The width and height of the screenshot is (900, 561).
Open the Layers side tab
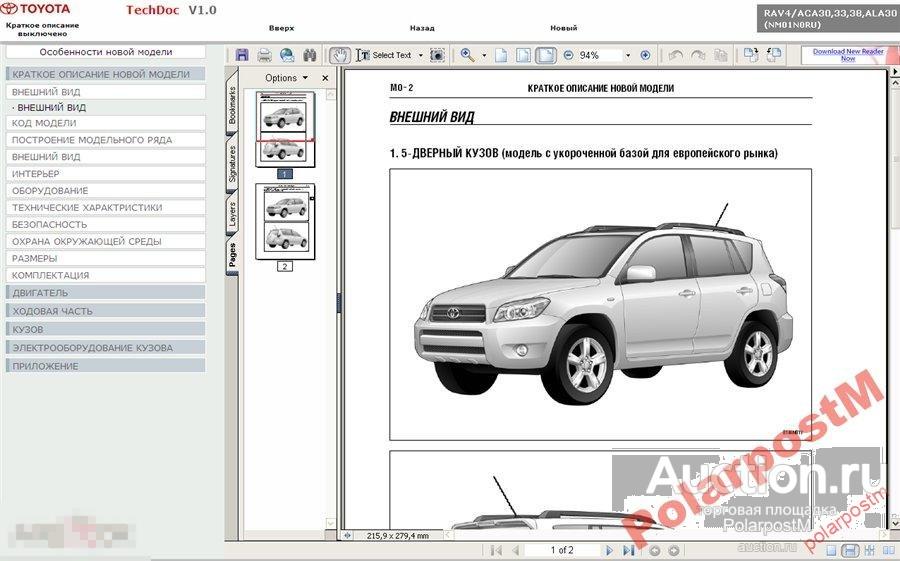(232, 215)
